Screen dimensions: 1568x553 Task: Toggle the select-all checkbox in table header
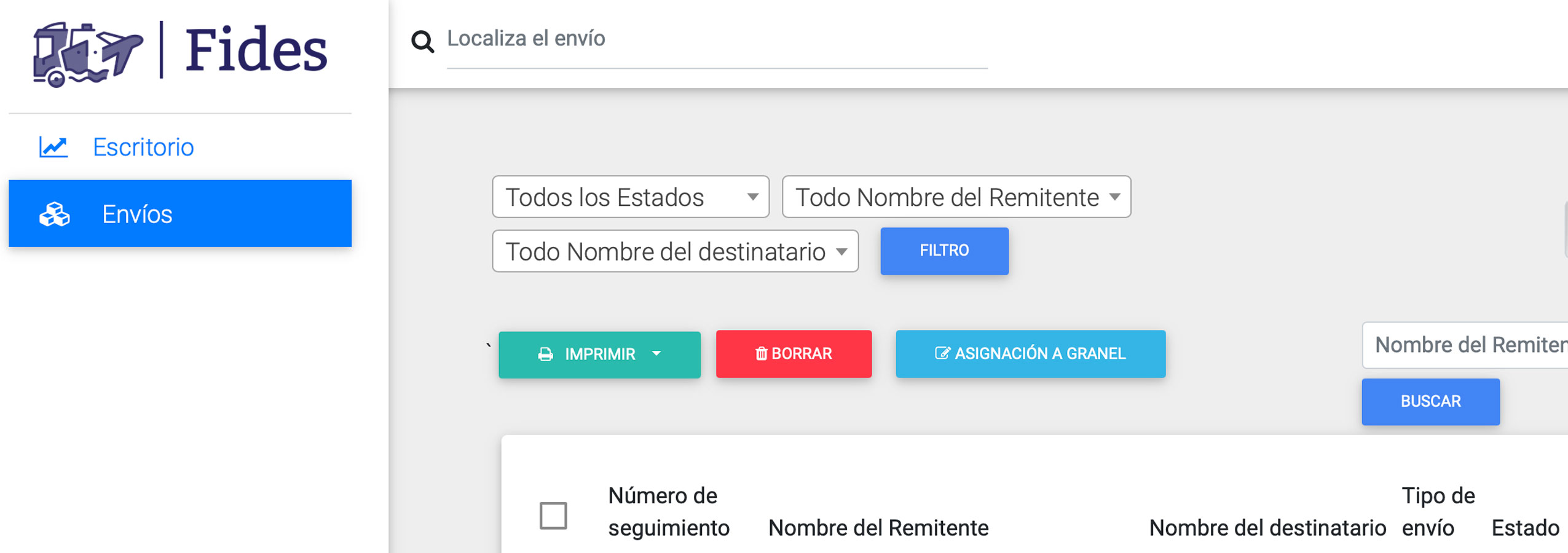[x=553, y=516]
